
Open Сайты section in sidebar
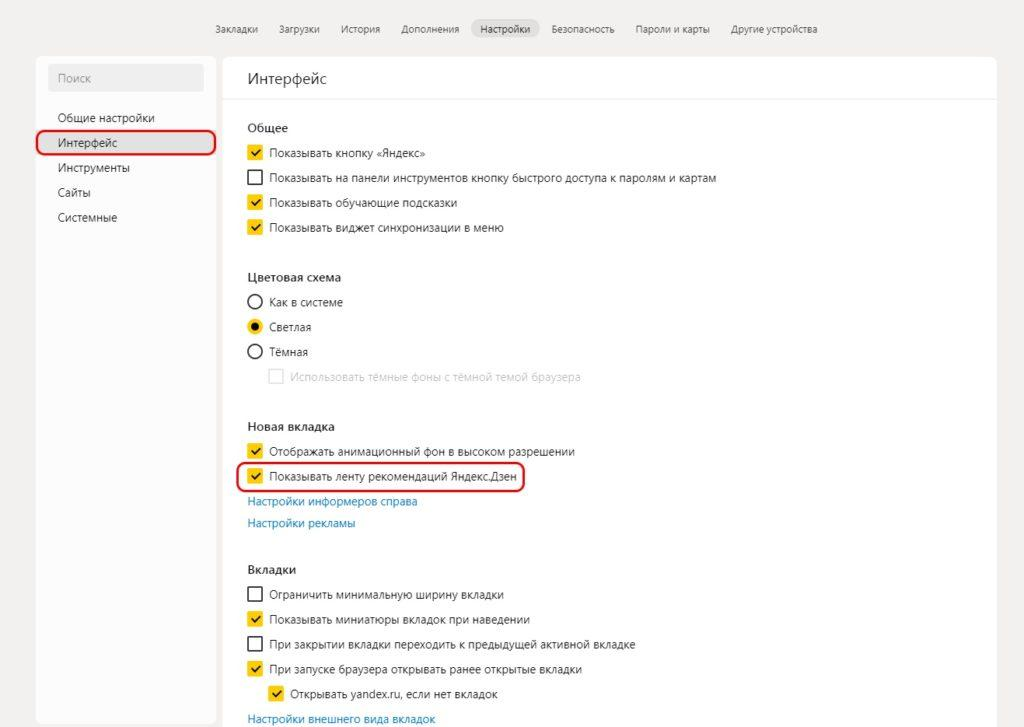click(x=74, y=193)
